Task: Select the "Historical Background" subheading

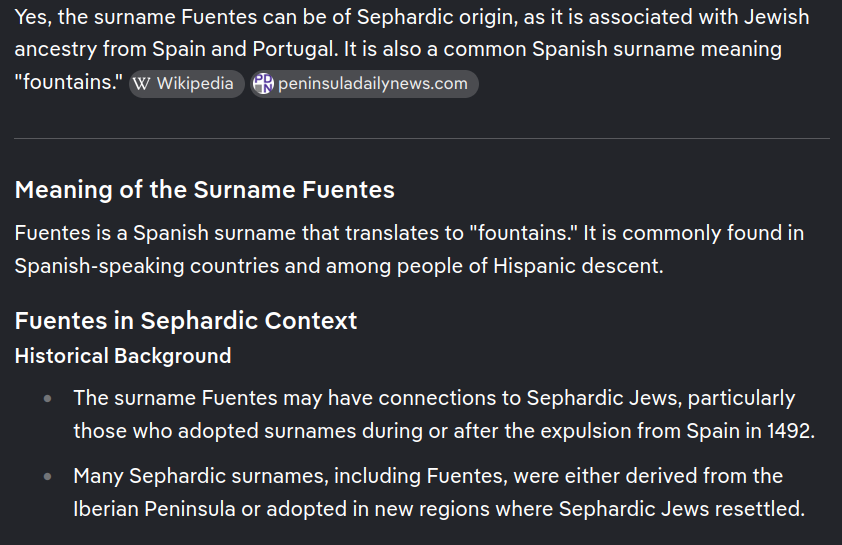Action: click(123, 356)
